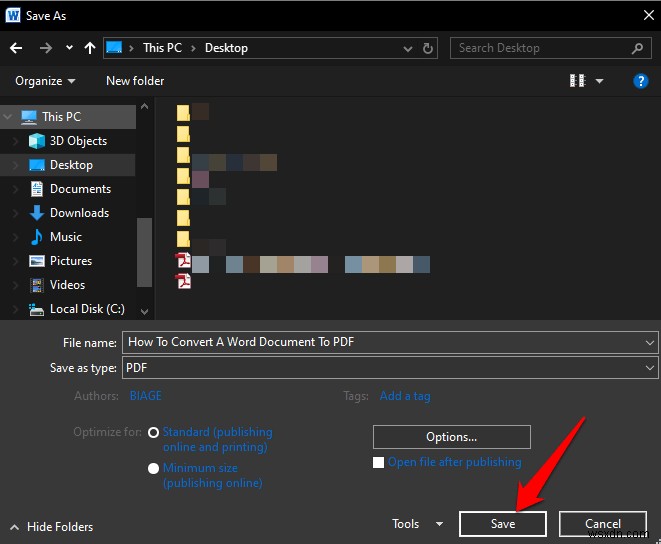Viewport: 661px width, 544px height.
Task: Click the Search Desktop field
Action: pos(540,48)
